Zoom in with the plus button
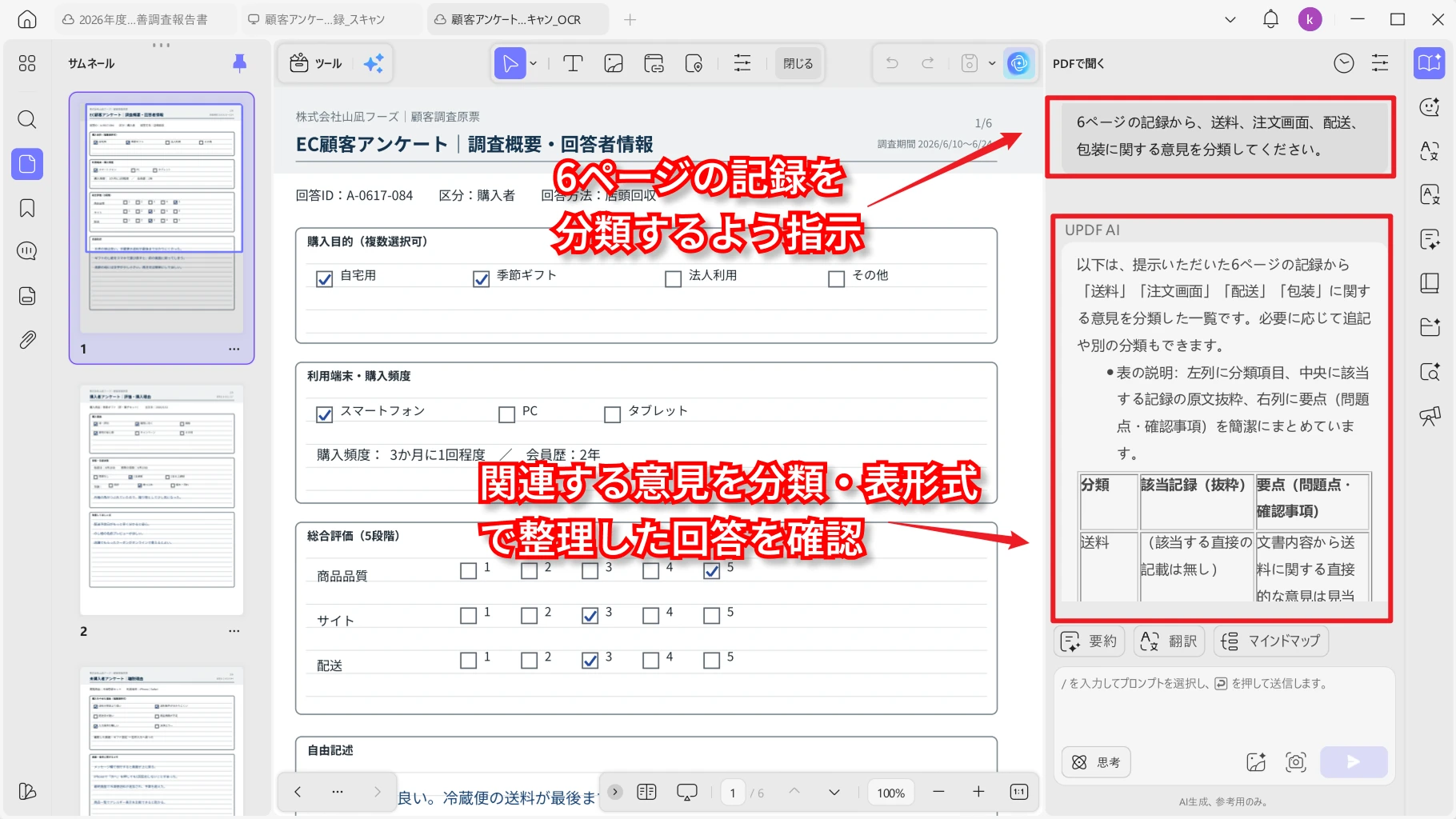Viewport: 1456px width, 819px height. 978,792
